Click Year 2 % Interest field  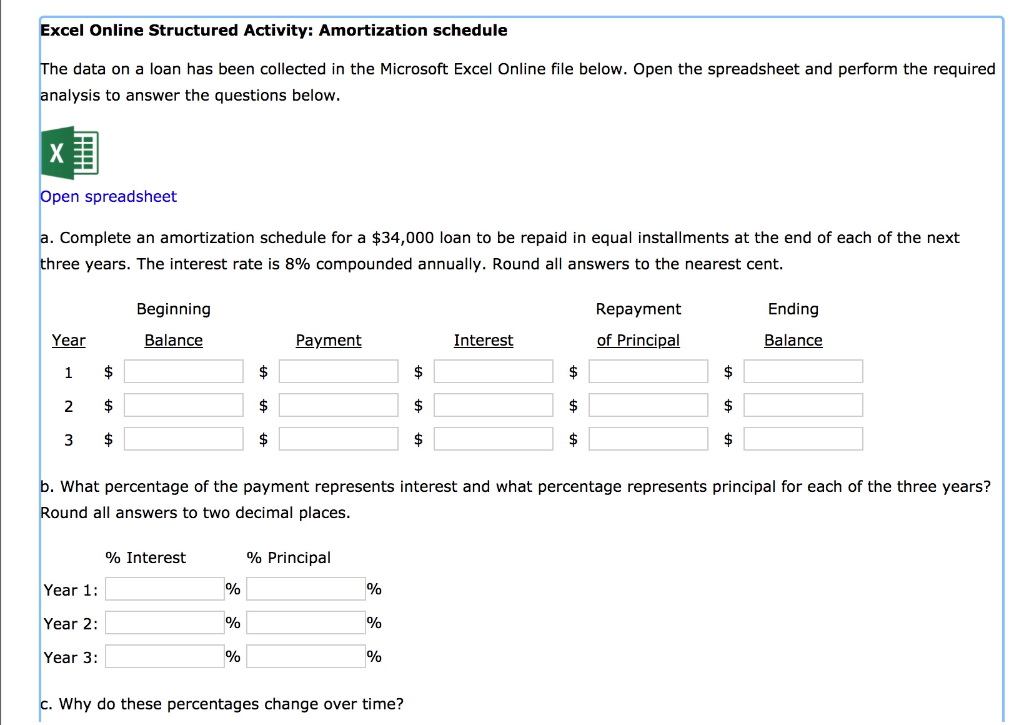(x=165, y=623)
